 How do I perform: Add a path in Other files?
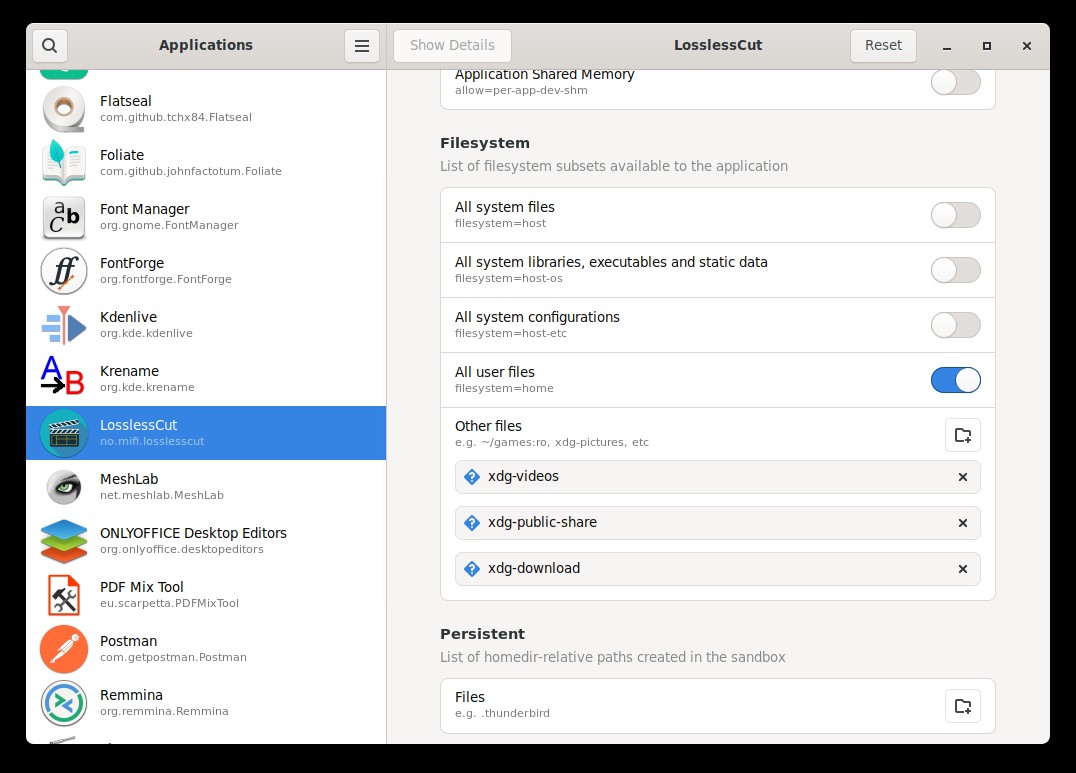click(962, 435)
